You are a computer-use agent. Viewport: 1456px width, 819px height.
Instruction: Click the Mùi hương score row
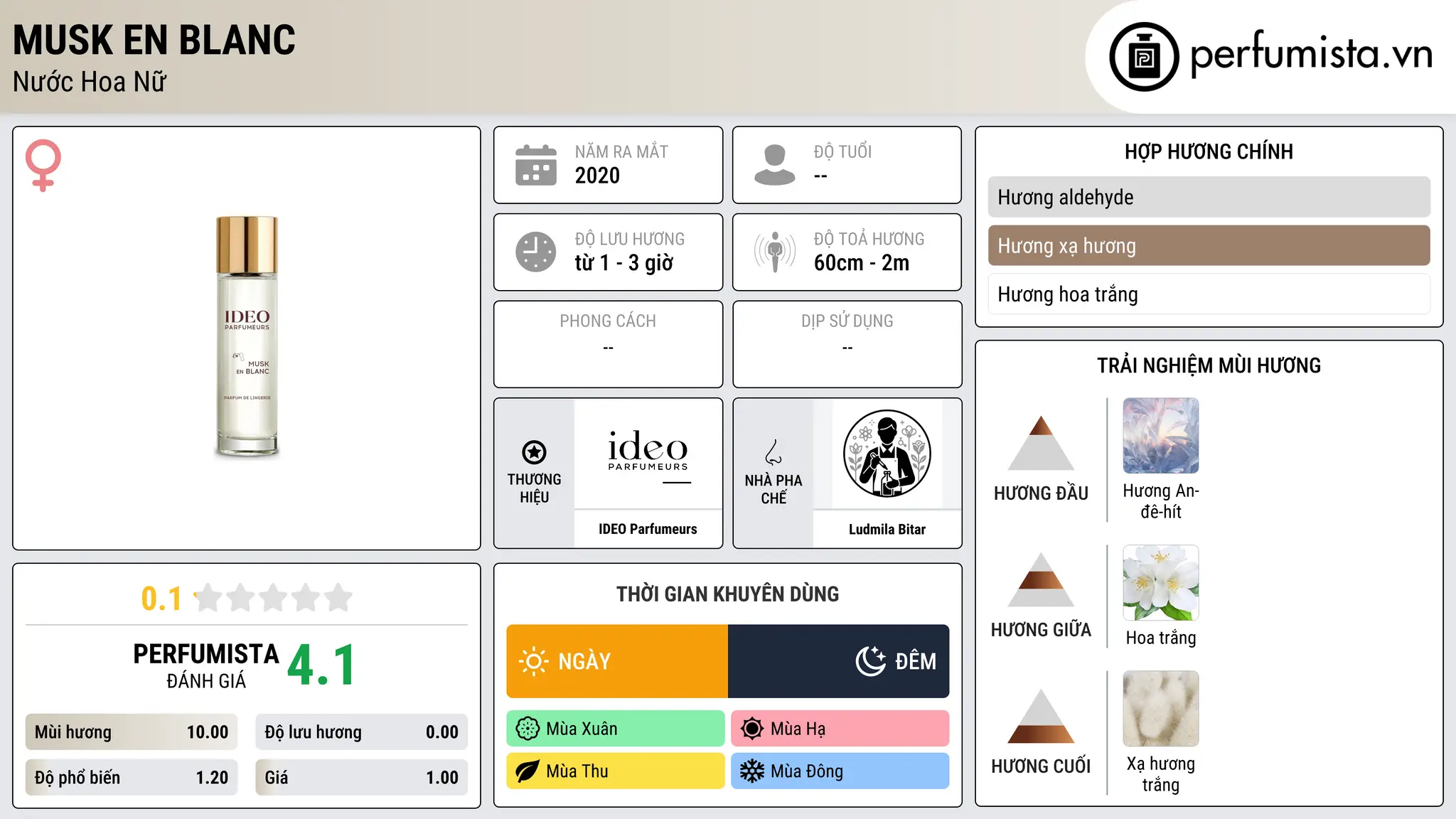pyautogui.click(x=132, y=732)
